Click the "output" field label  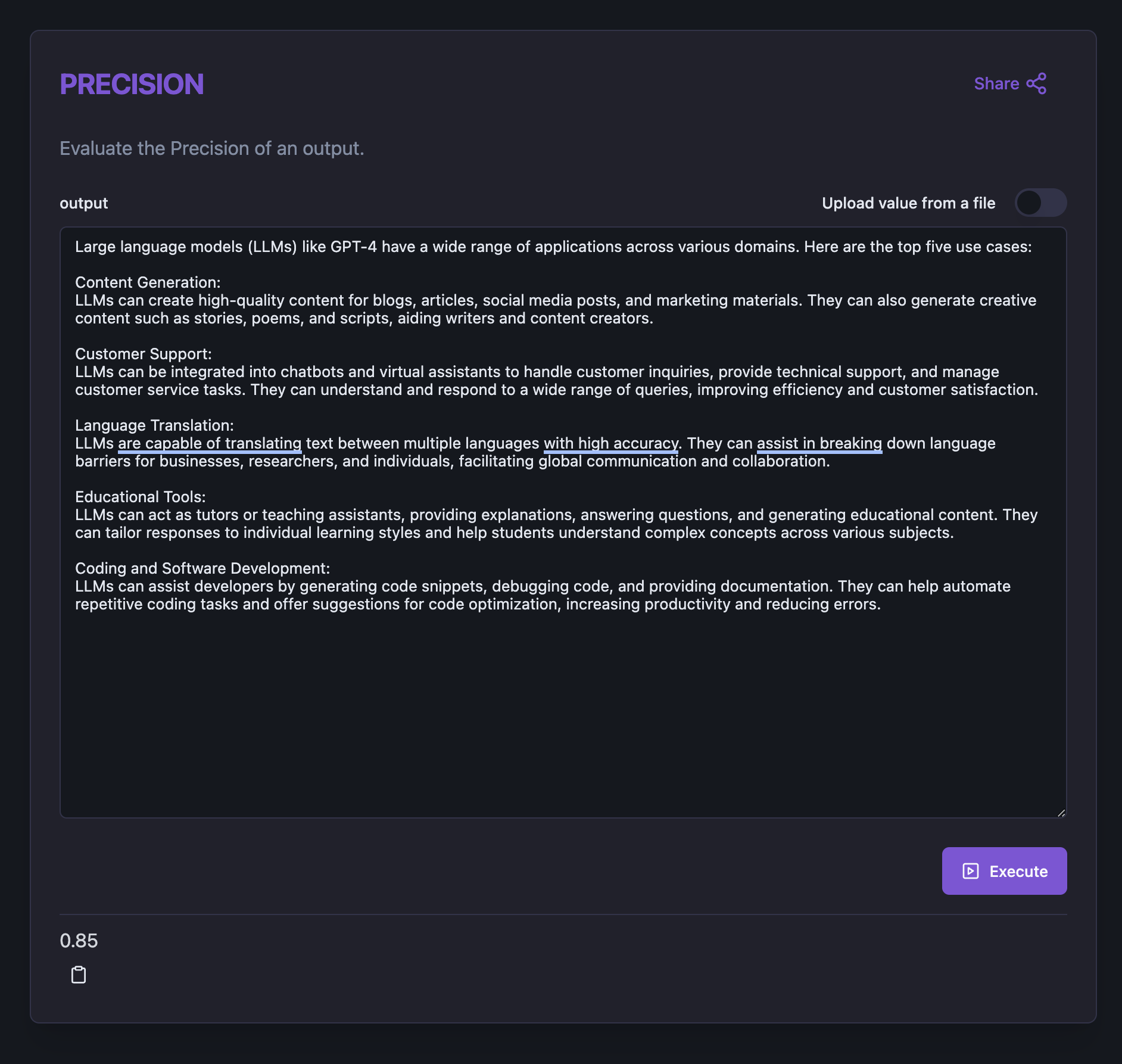pyautogui.click(x=84, y=203)
